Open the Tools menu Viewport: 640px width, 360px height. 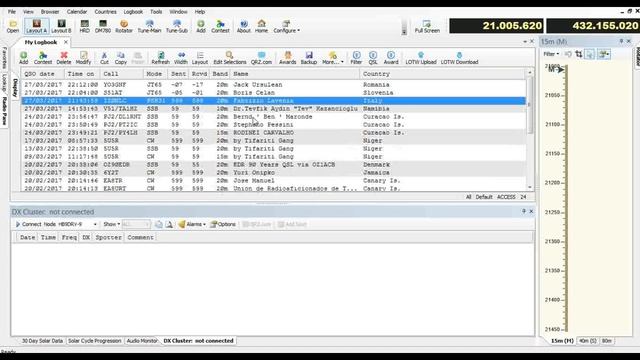pos(156,12)
